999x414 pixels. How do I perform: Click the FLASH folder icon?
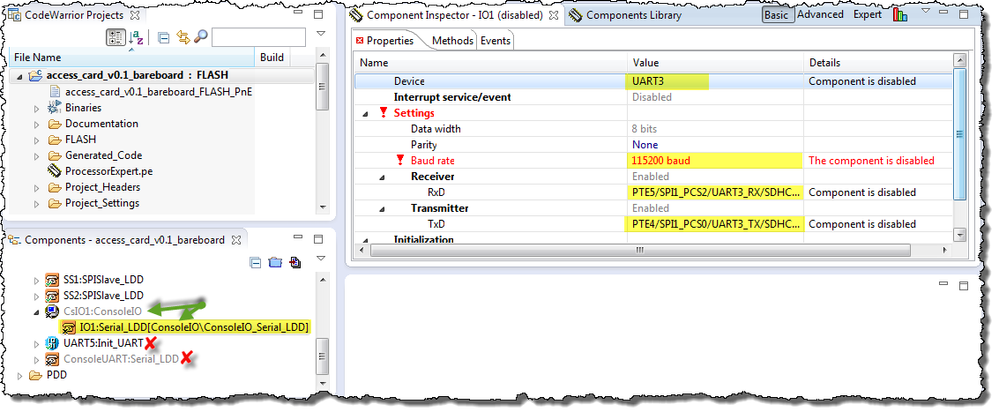pyautogui.click(x=54, y=139)
